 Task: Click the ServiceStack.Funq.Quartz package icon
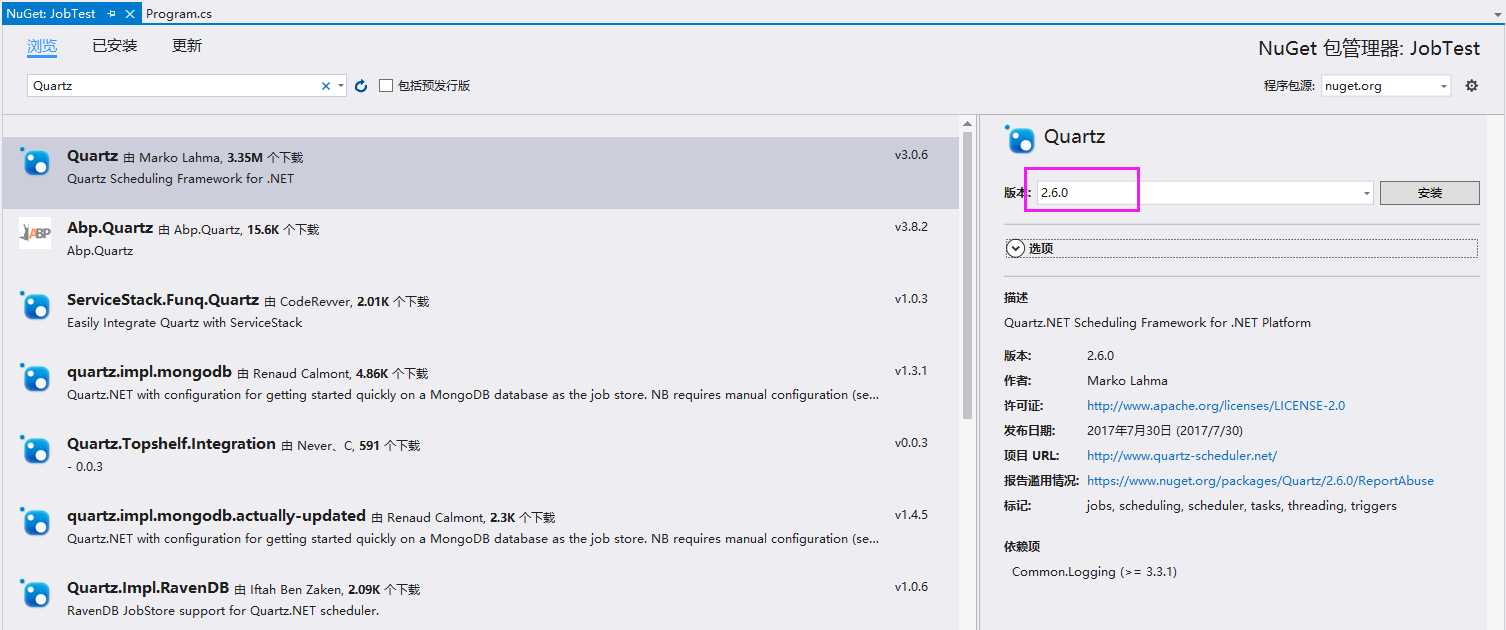[x=35, y=306]
